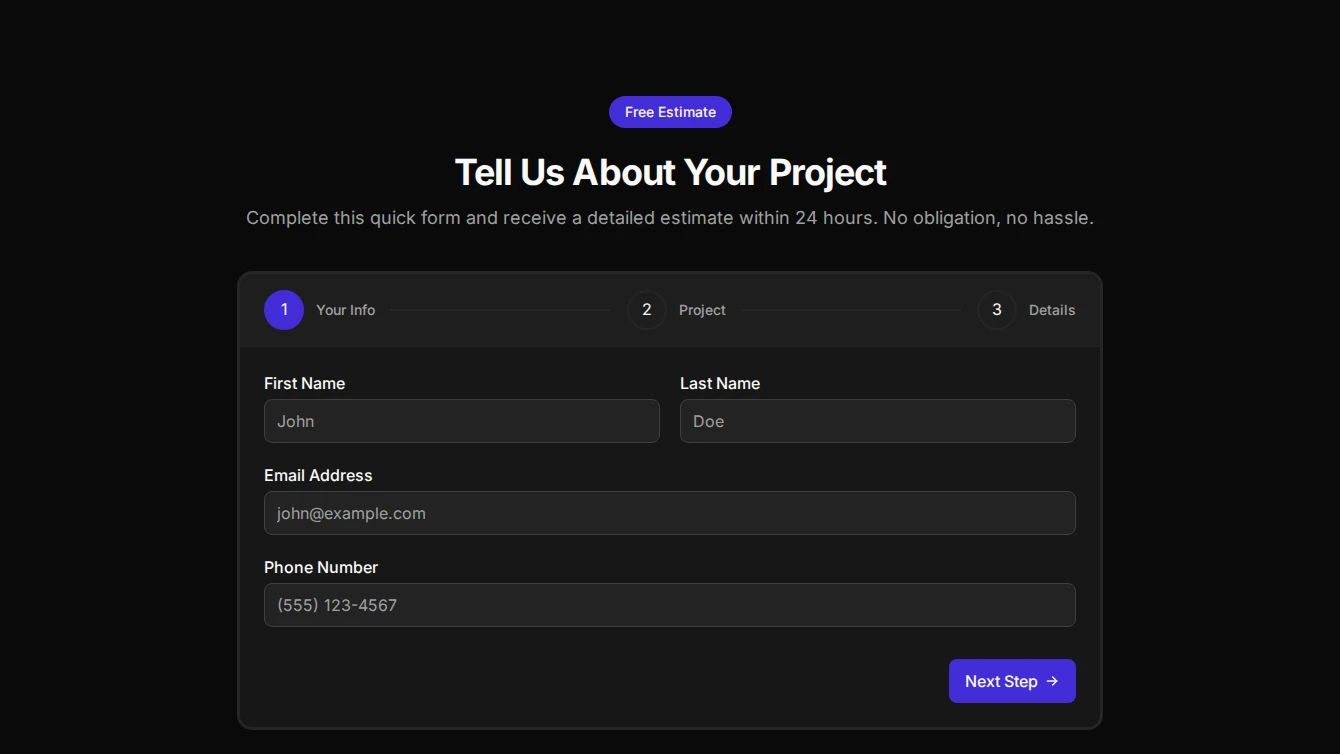The width and height of the screenshot is (1340, 754).
Task: Click the 'Tell Us About Your Project' heading
Action: (x=670, y=172)
